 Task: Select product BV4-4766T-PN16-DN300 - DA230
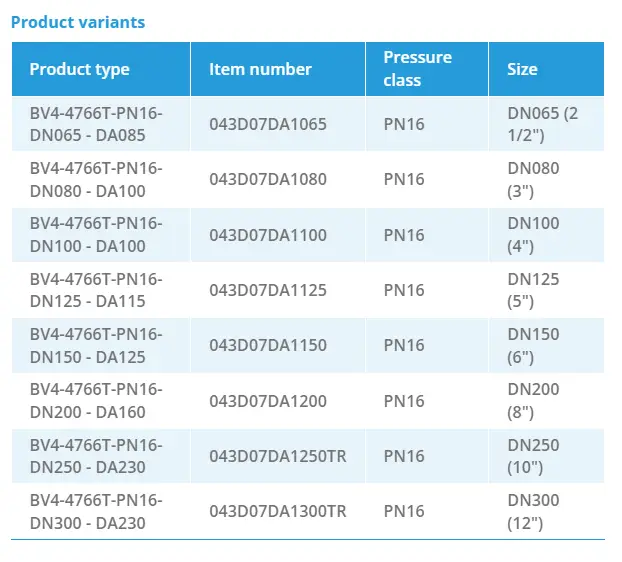click(x=96, y=511)
